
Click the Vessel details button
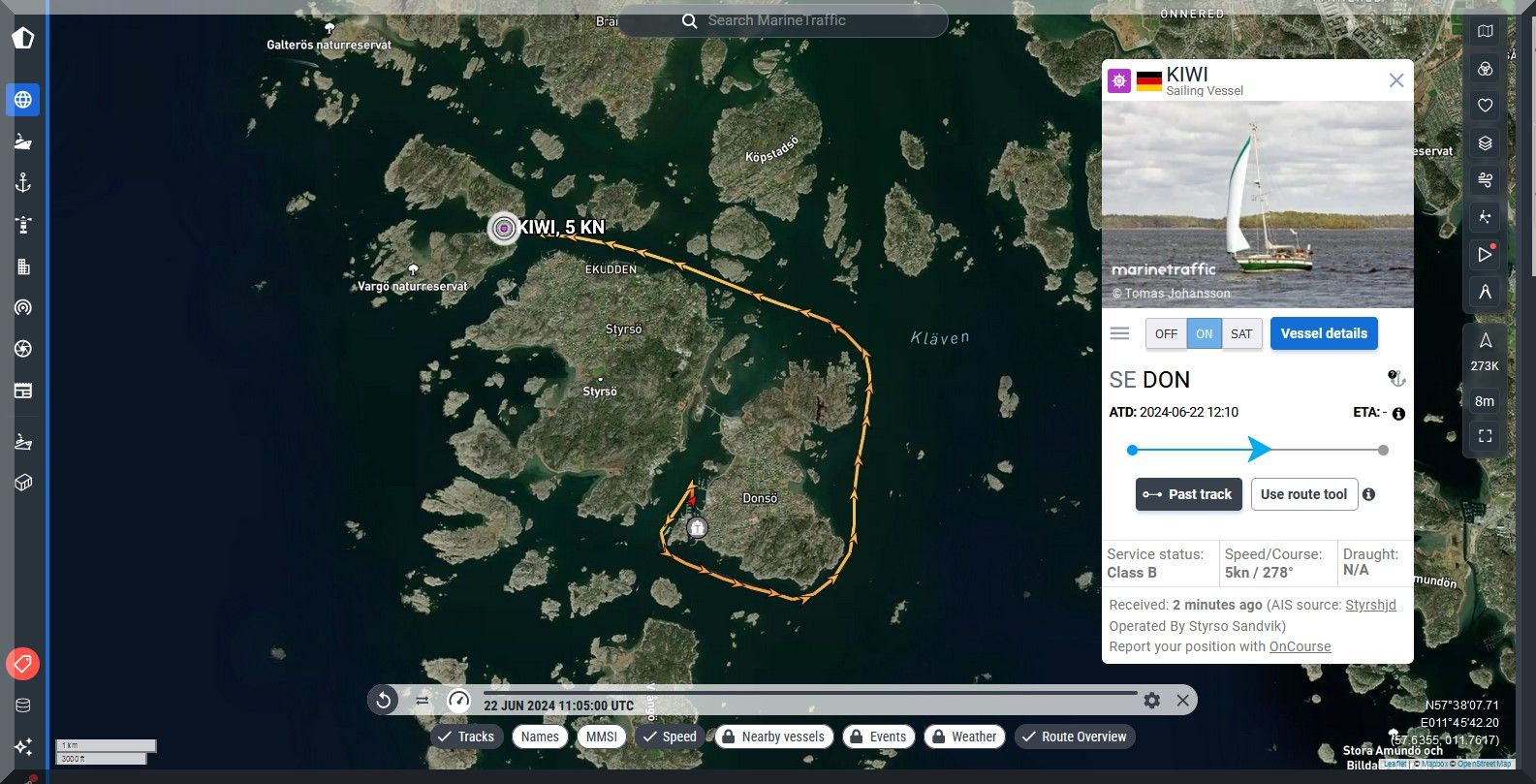click(x=1323, y=333)
